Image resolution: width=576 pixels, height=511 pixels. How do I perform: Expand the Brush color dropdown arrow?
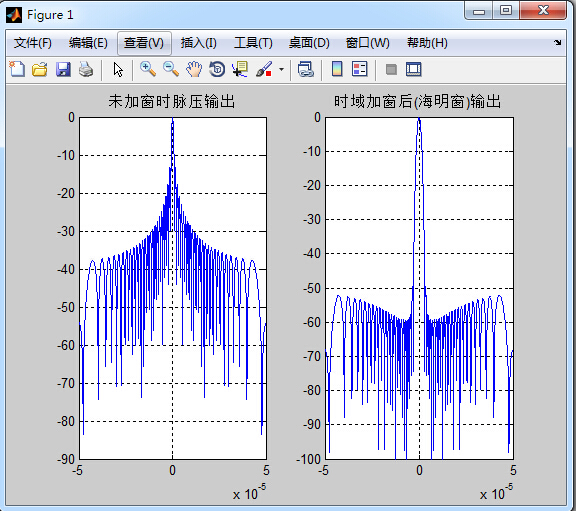281,69
